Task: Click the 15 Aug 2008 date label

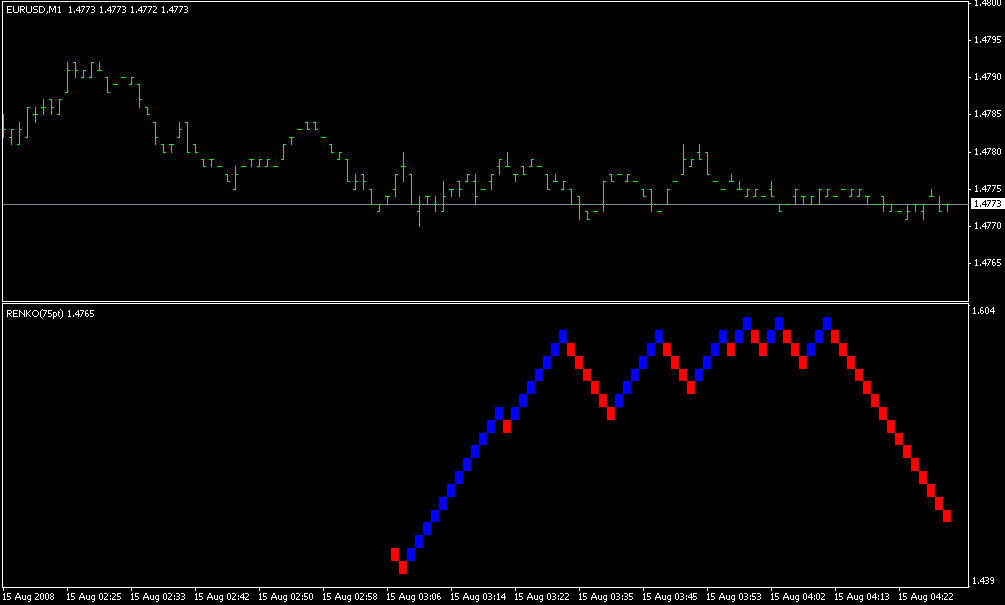Action: click(x=29, y=597)
